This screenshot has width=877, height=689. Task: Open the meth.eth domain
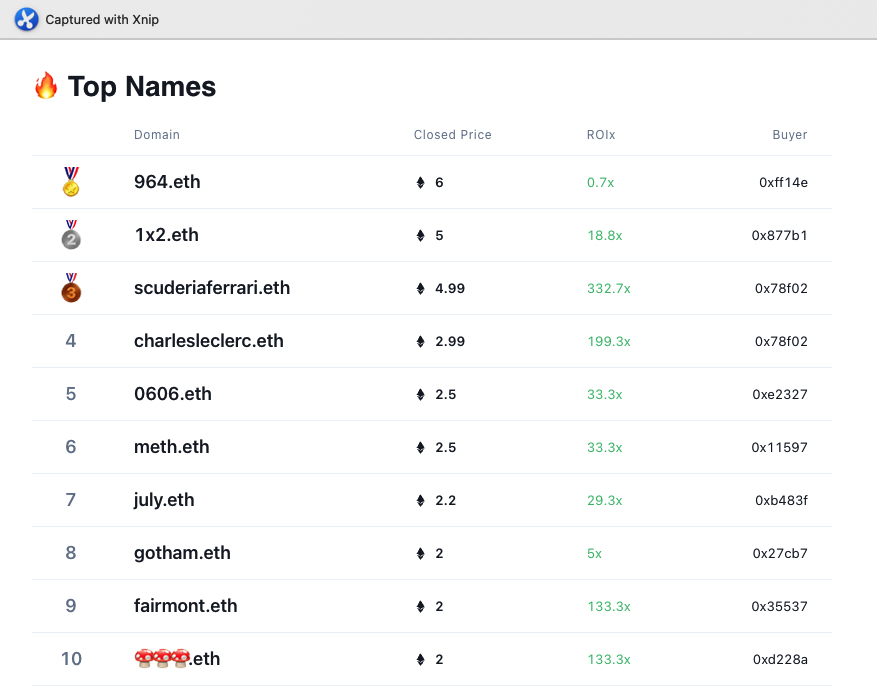[172, 446]
